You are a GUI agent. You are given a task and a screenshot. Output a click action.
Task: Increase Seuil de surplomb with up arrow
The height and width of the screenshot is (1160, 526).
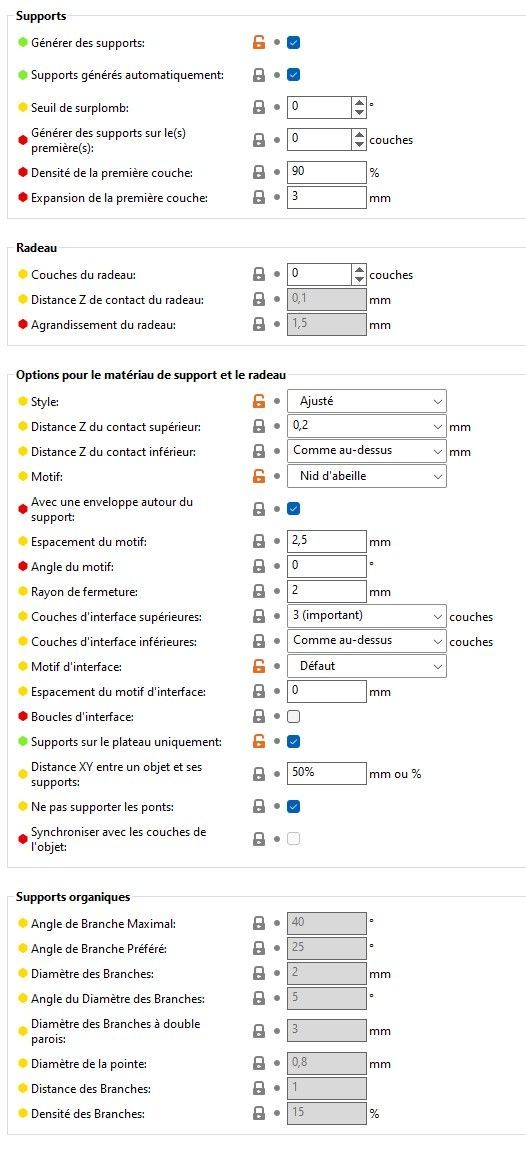click(360, 102)
